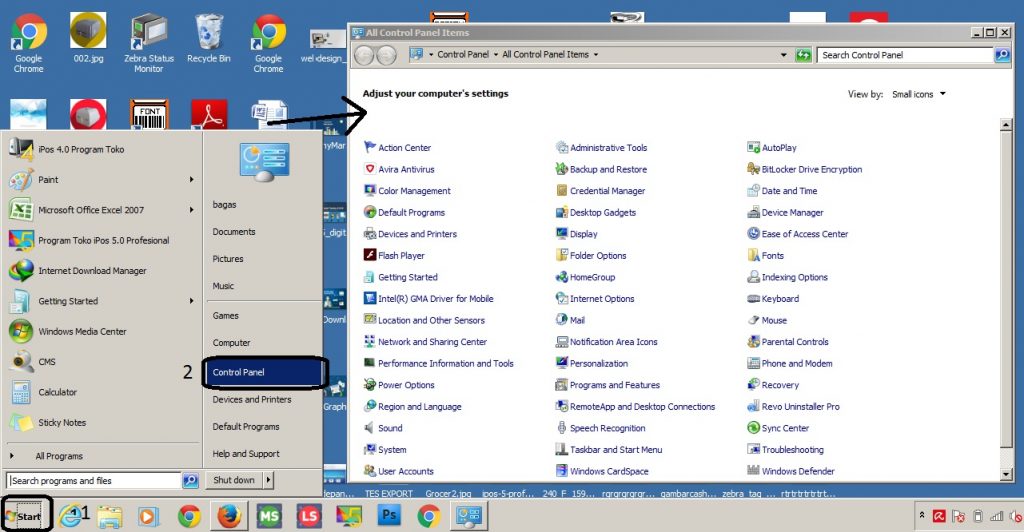Open the Flash Player icon
This screenshot has height=532, width=1024.
coord(370,255)
